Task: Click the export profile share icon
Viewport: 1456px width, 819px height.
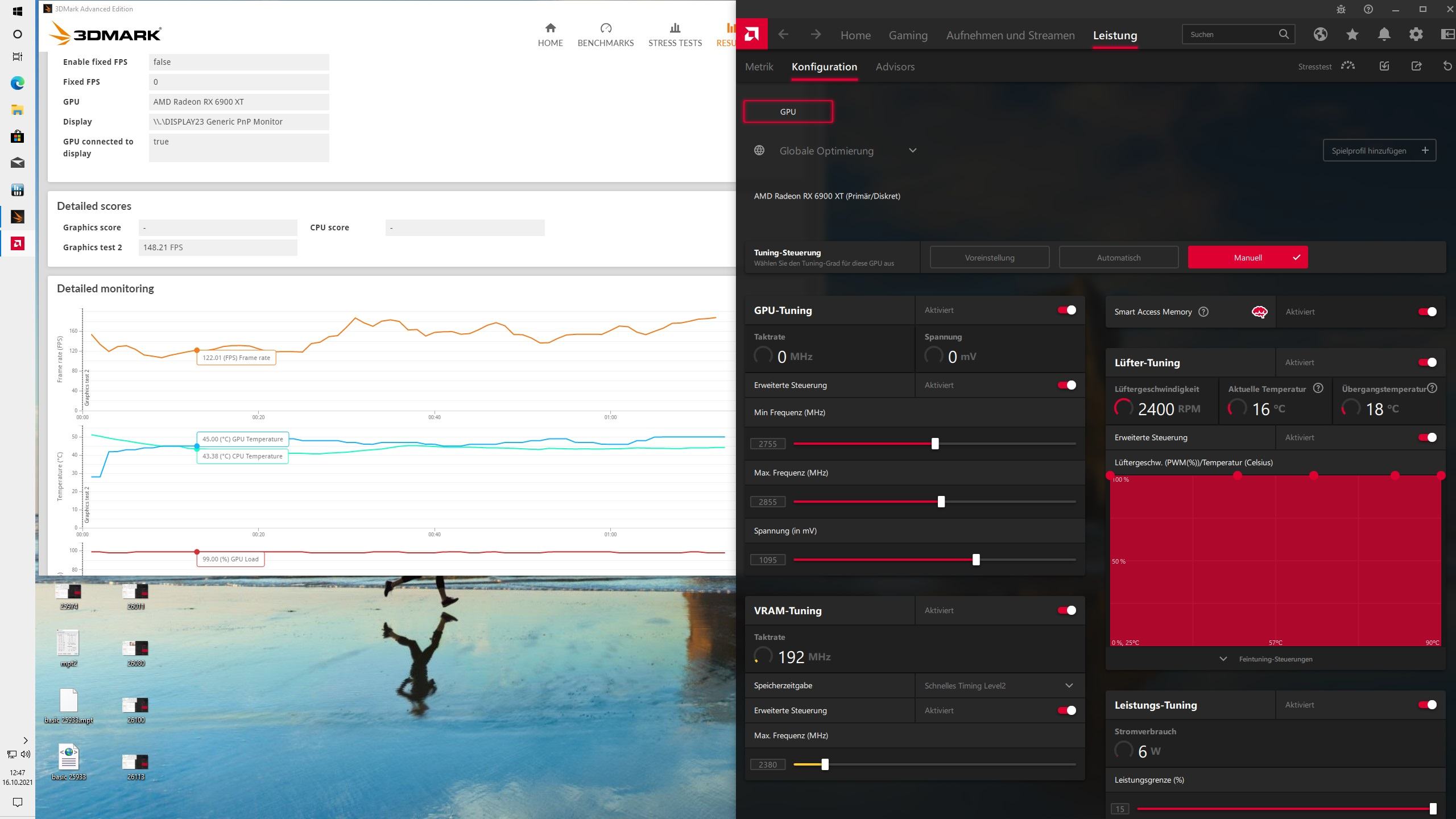Action: point(1416,66)
